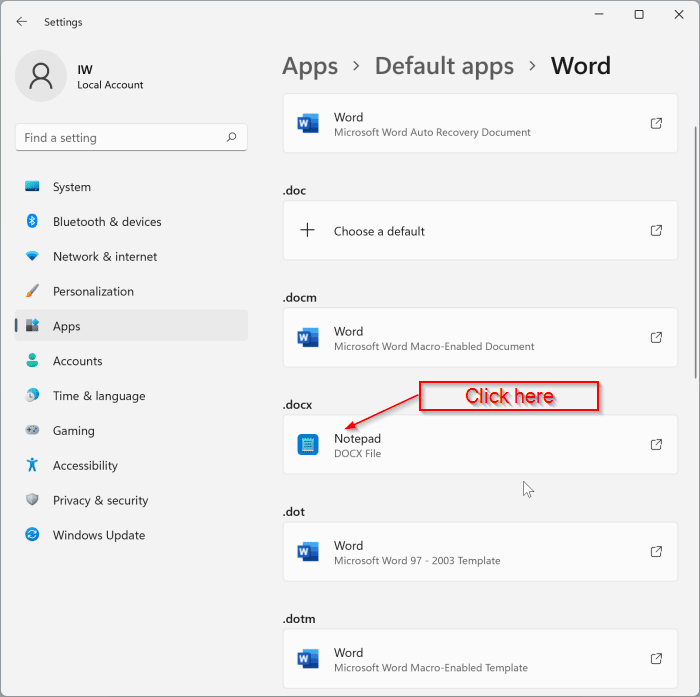
Task: Open Privacy & security
Action: [x=131, y=500]
